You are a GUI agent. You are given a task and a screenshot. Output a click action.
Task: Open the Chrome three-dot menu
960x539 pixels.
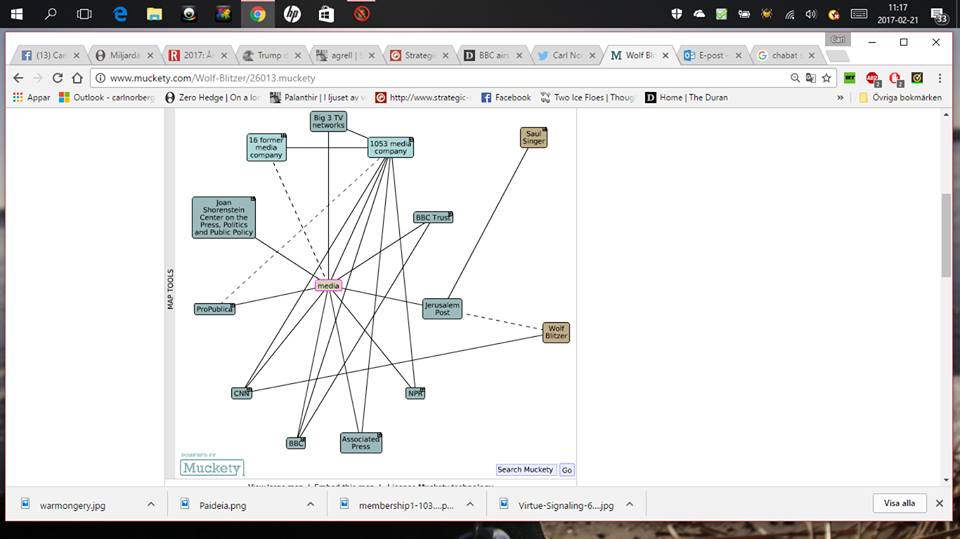940,78
